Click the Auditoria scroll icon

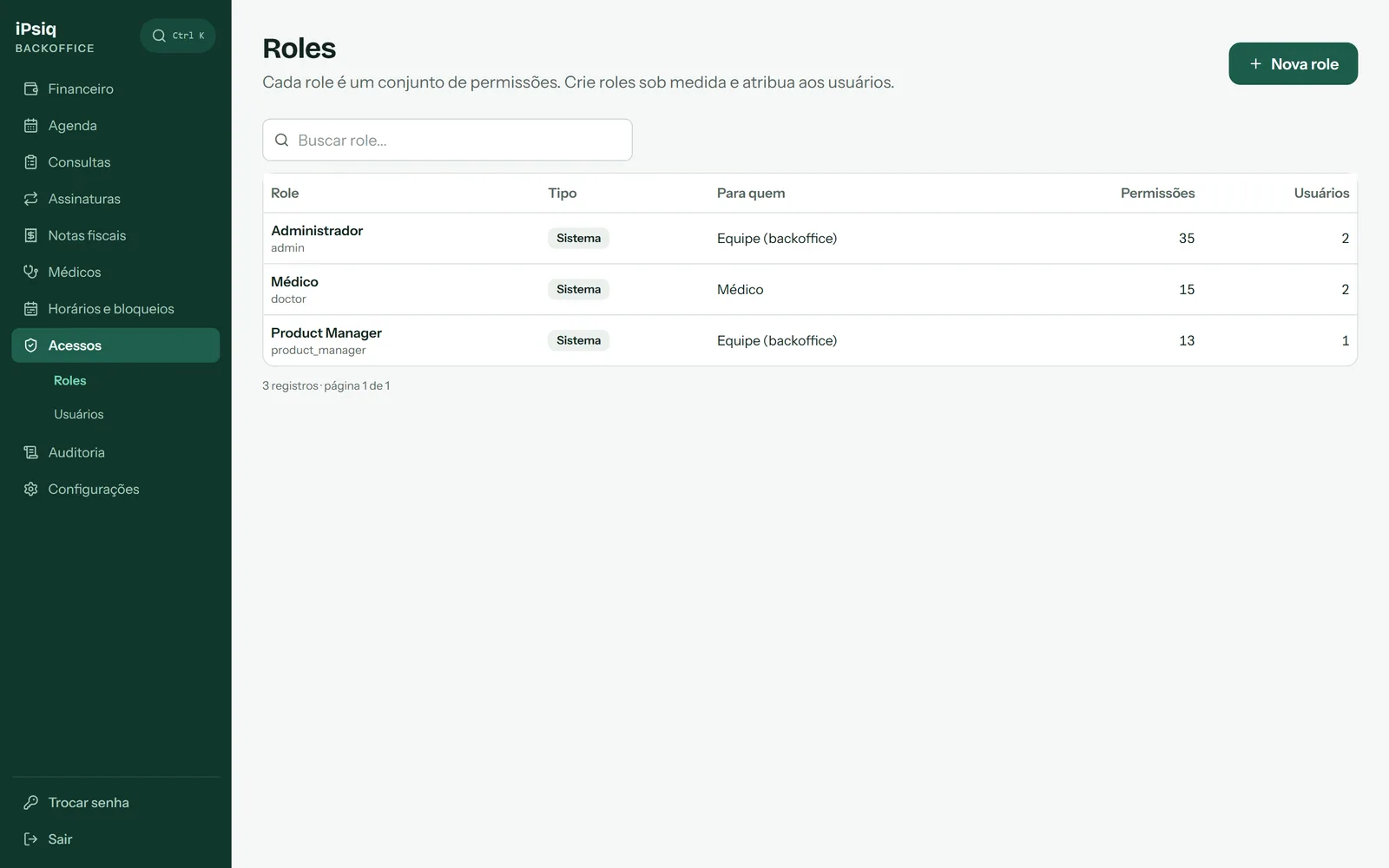click(31, 452)
